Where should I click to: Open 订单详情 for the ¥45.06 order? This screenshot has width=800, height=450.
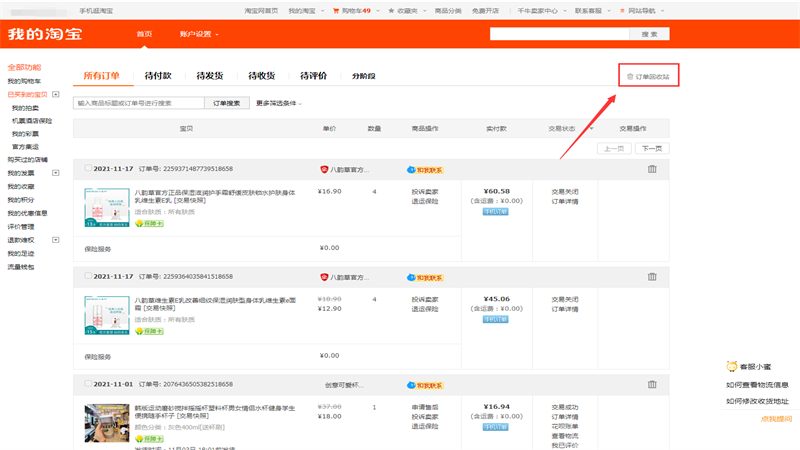[x=564, y=309]
